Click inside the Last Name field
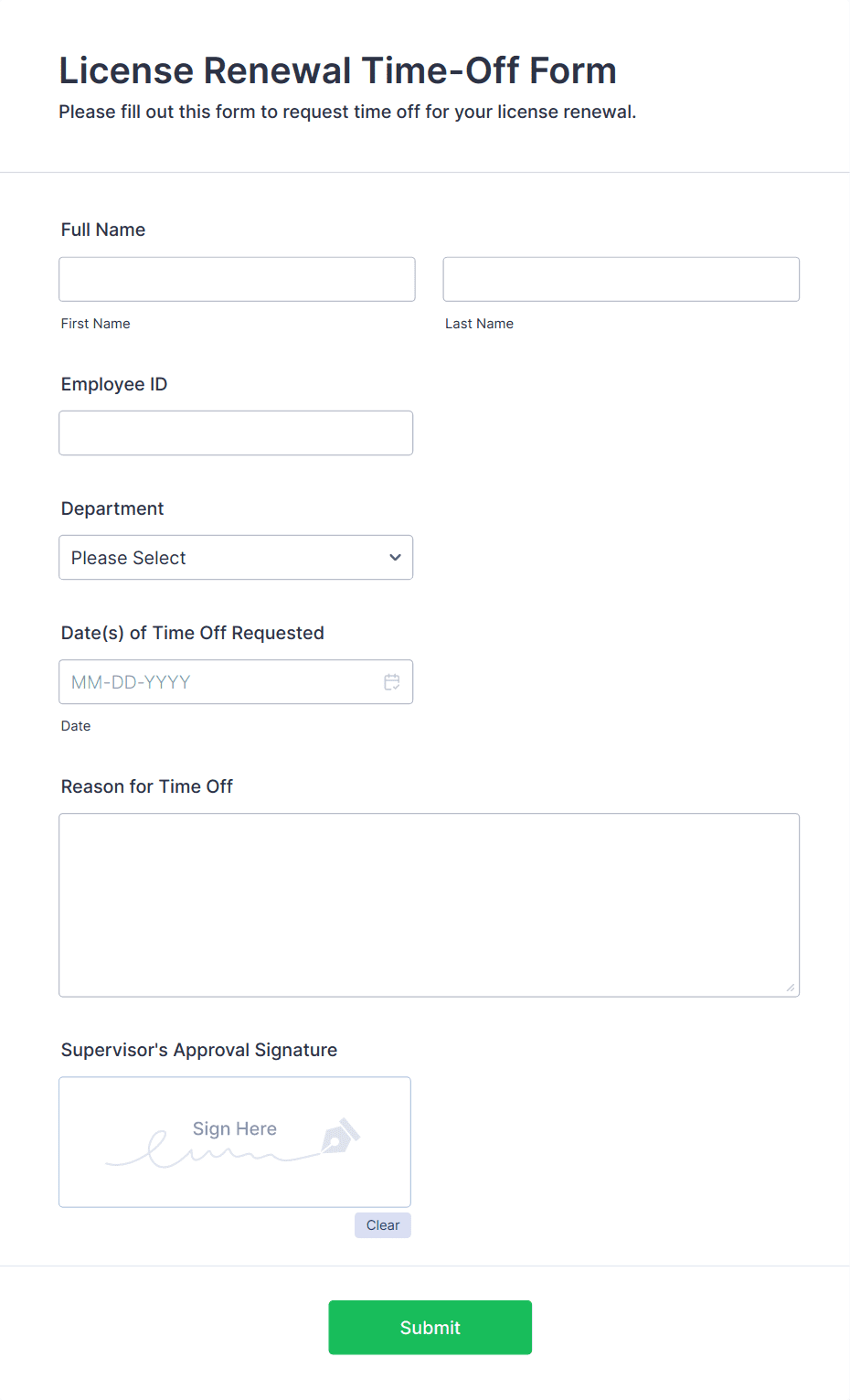This screenshot has height=1400, width=850. (621, 279)
